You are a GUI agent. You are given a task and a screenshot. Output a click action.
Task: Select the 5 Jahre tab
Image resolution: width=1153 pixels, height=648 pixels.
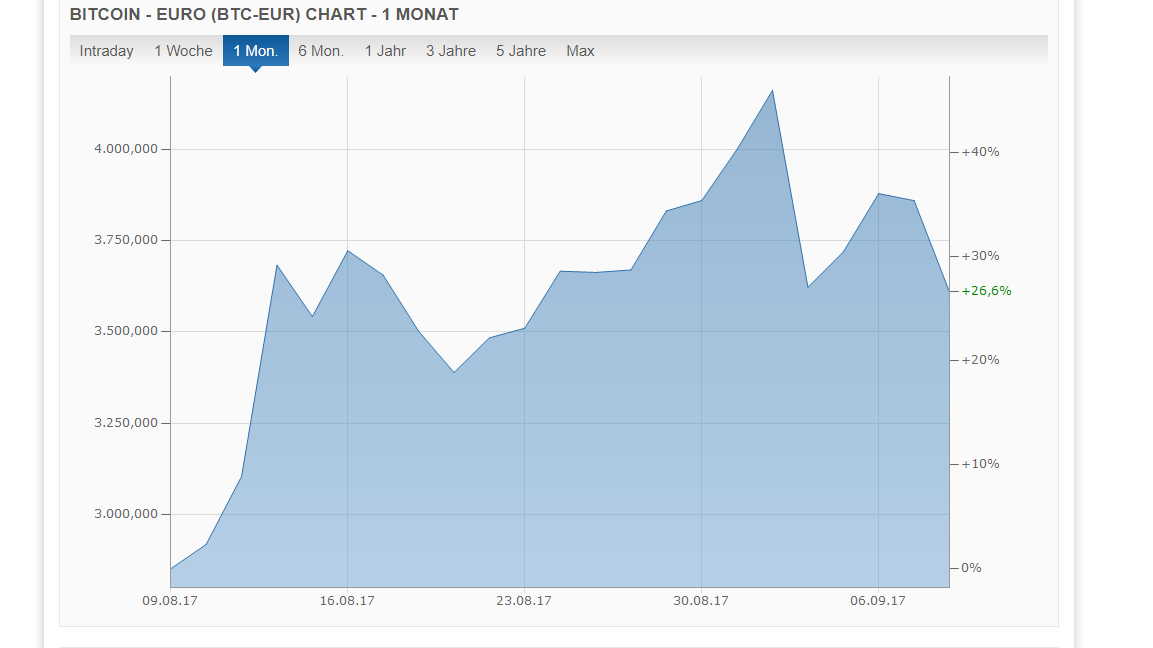click(521, 51)
